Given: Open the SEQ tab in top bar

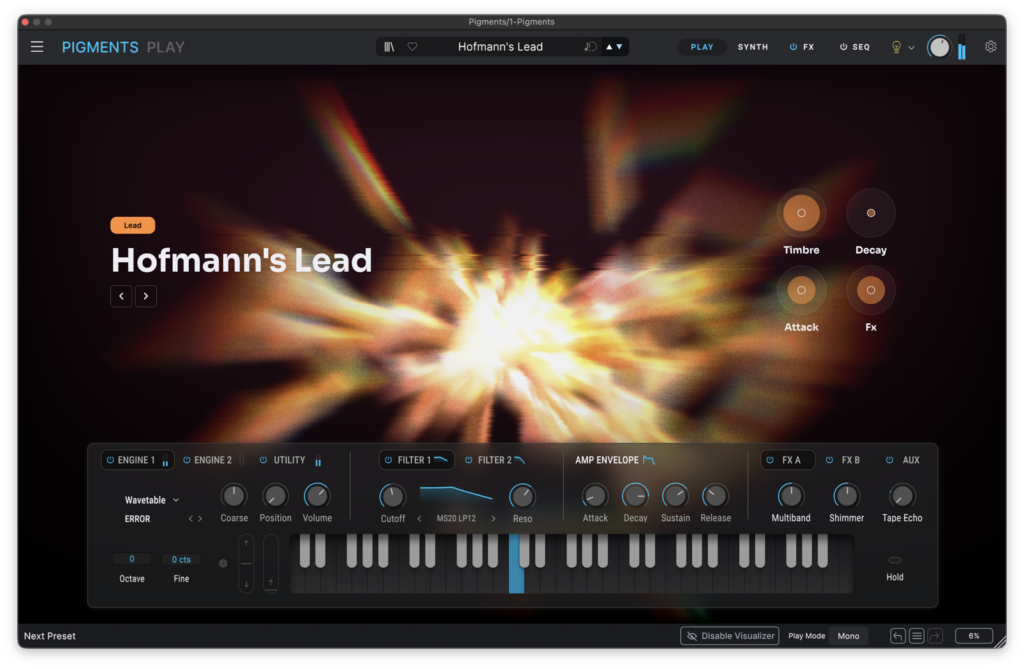Looking at the screenshot, I should 861,47.
